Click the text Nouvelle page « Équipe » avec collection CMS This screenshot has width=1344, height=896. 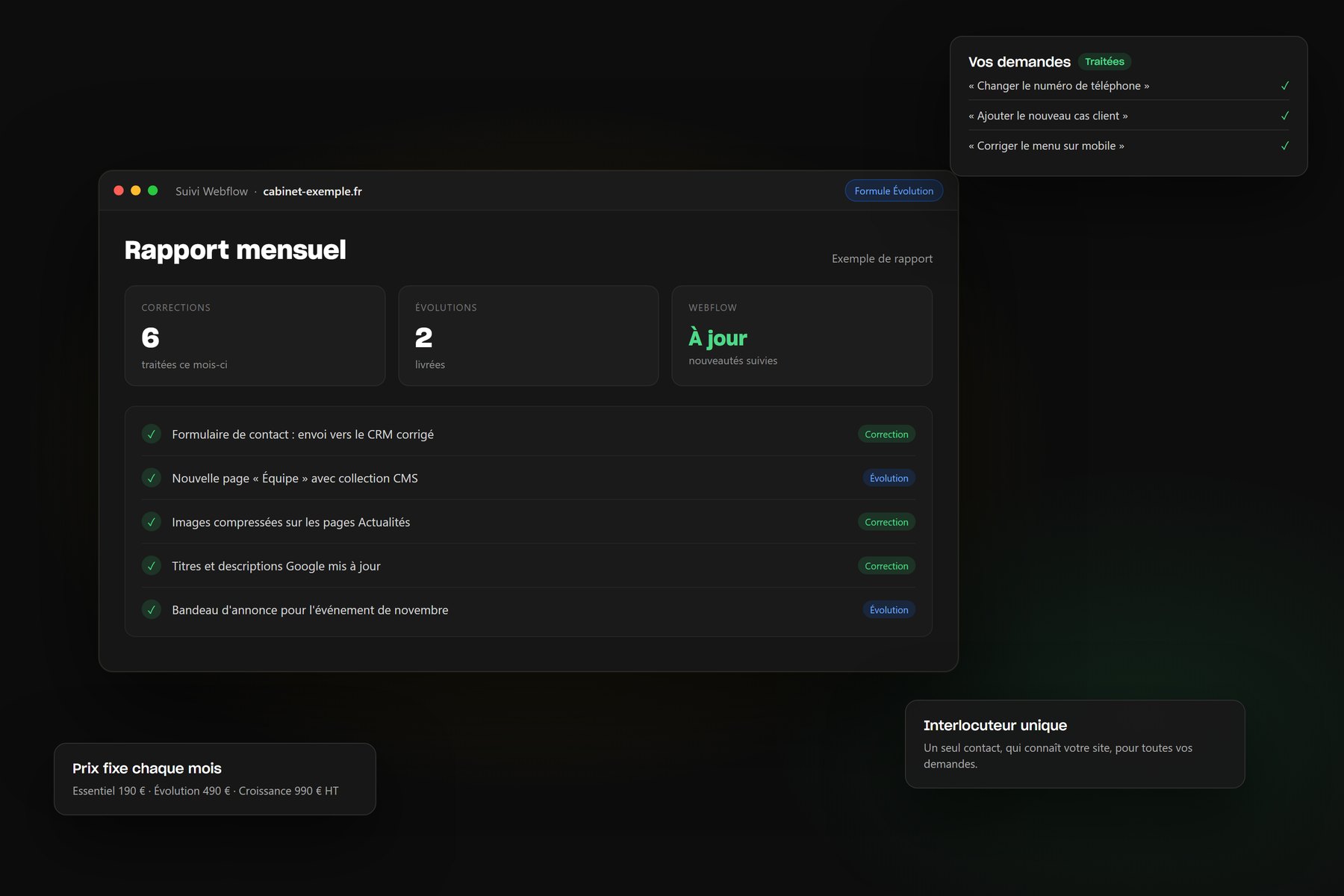coord(295,479)
